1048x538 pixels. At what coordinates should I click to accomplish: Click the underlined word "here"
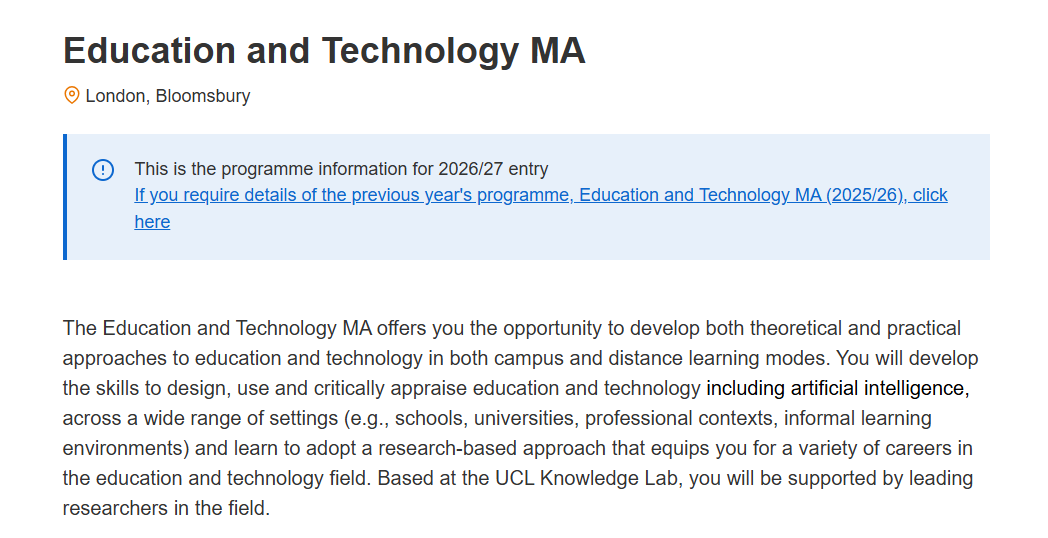tap(152, 222)
